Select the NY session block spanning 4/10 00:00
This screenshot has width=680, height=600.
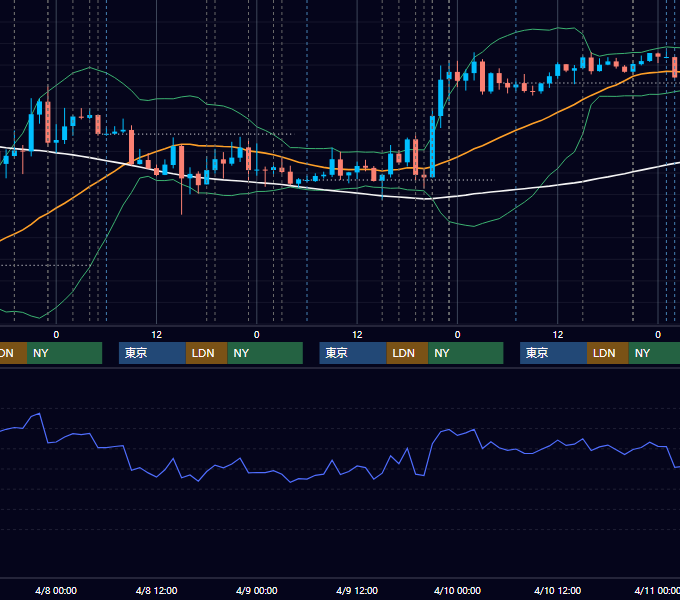(466, 353)
